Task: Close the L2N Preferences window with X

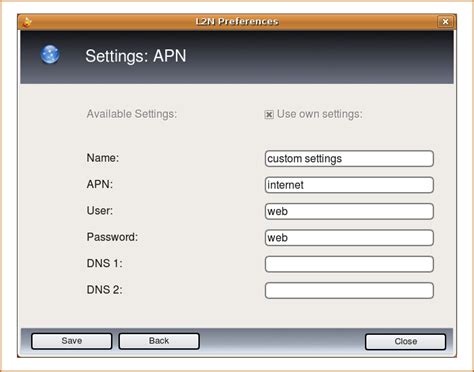Action: click(445, 22)
